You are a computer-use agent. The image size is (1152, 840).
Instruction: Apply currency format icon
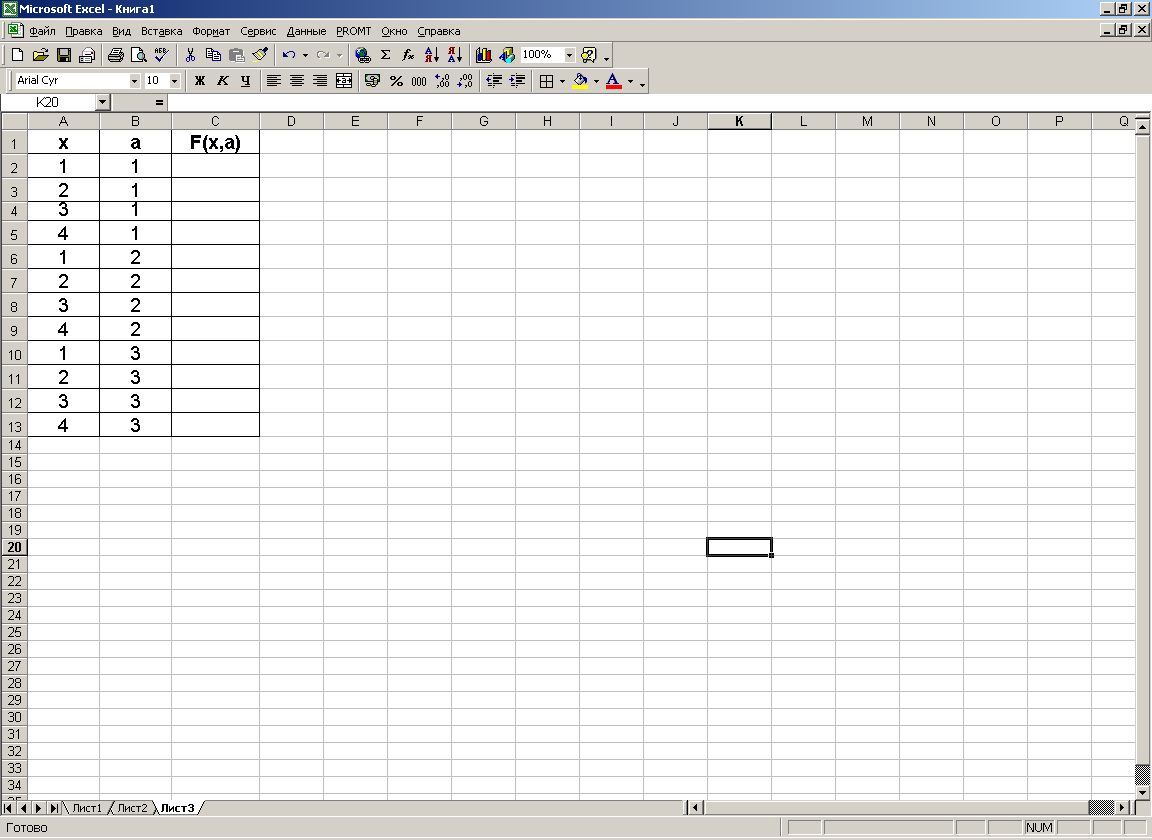click(x=372, y=81)
